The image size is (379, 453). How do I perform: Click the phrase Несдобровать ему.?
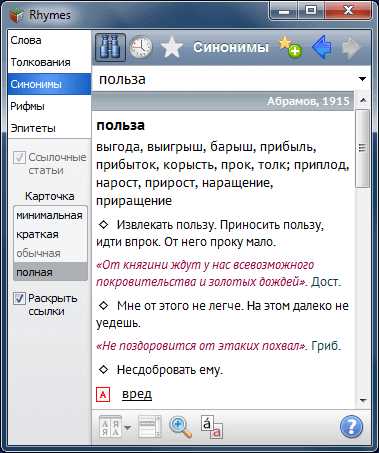(x=170, y=370)
